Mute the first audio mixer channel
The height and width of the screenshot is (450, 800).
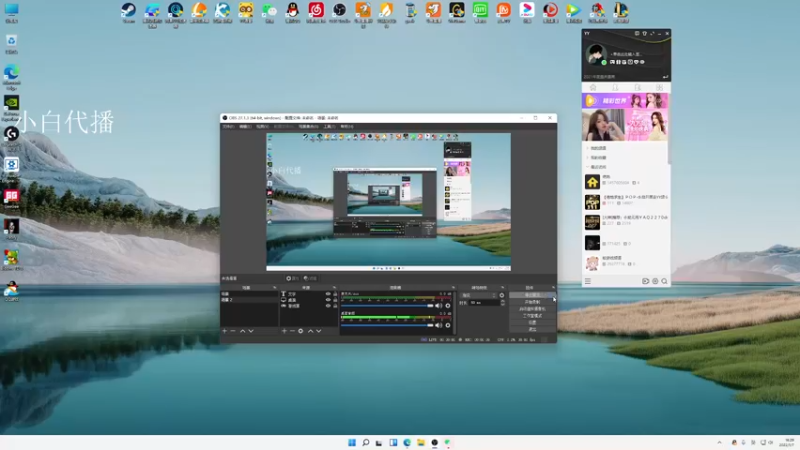click(438, 306)
